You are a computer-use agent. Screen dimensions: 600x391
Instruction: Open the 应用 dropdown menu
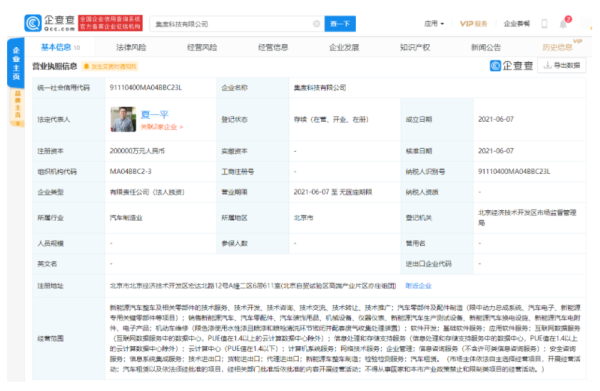(434, 24)
